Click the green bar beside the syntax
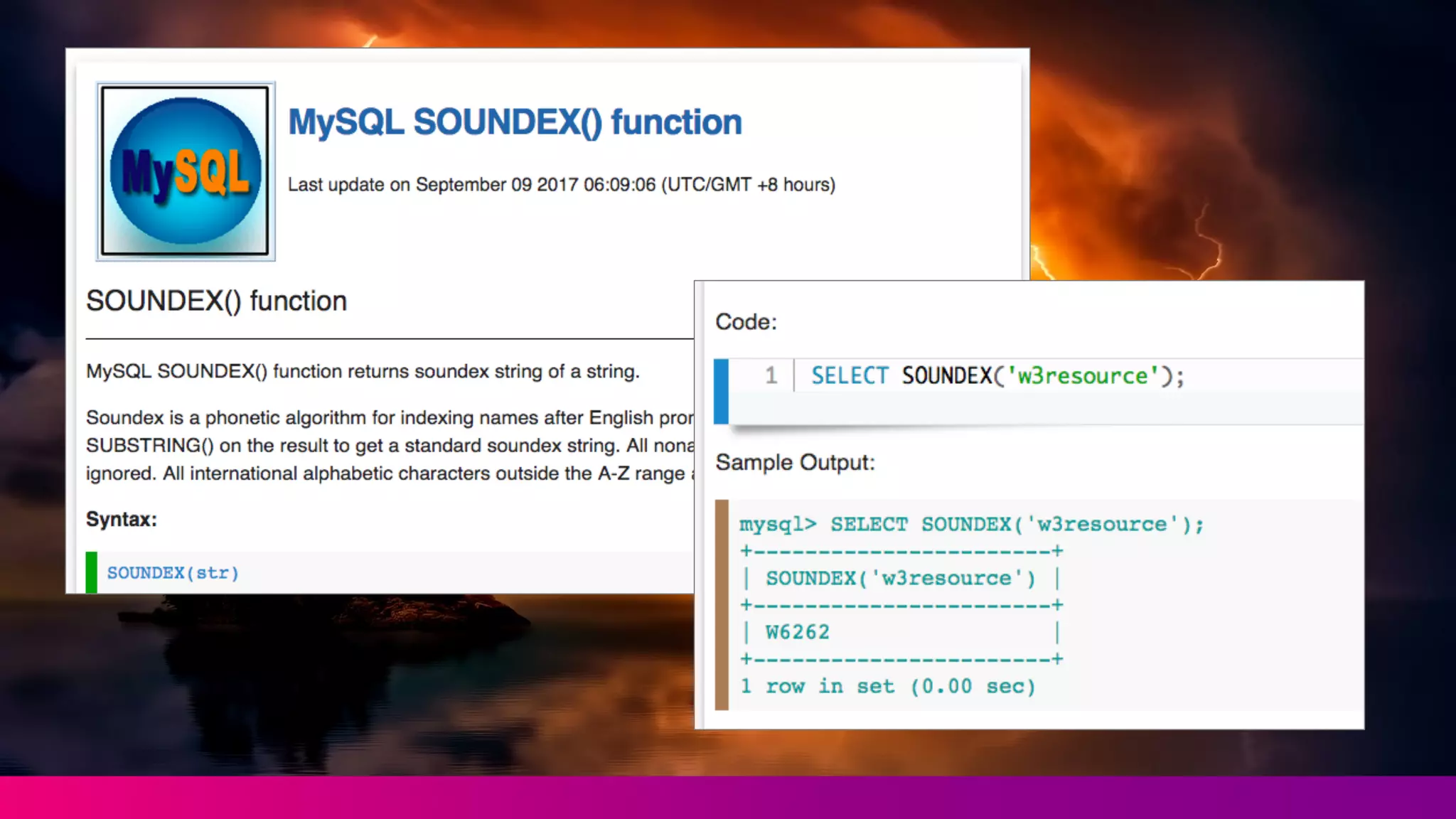The width and height of the screenshot is (1456, 819). point(91,572)
